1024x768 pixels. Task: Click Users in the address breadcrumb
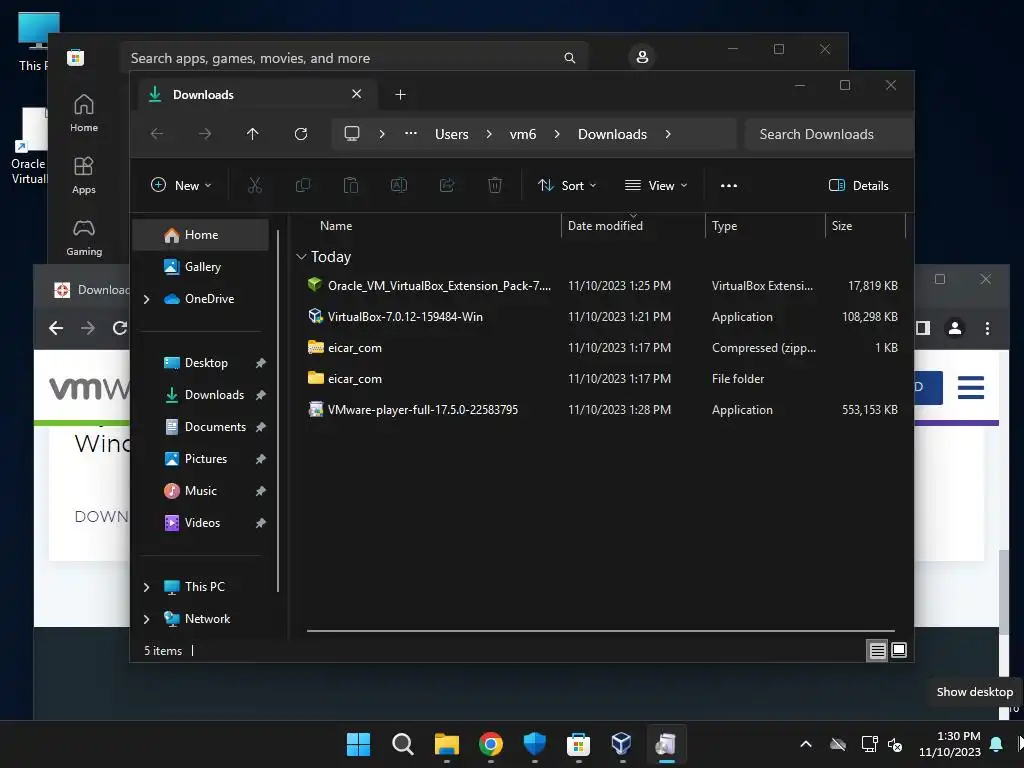[452, 134]
